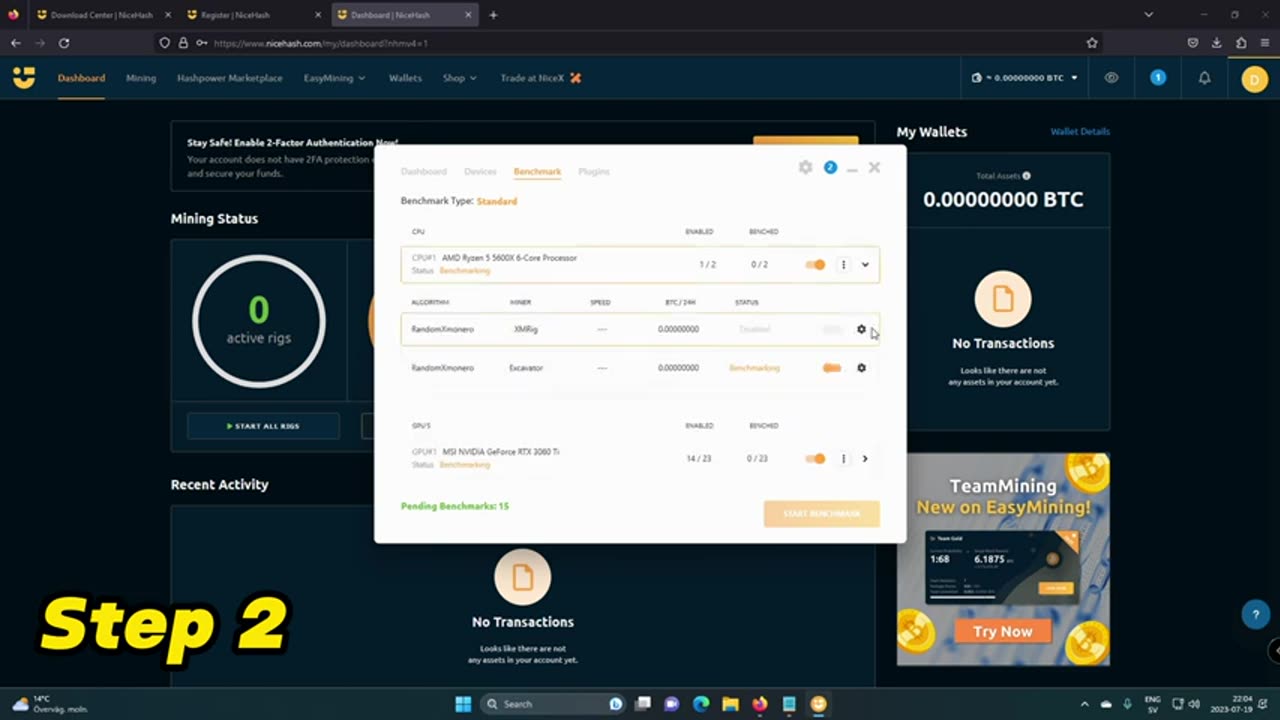Open Wallets in site navigation
1280x720 pixels.
pyautogui.click(x=405, y=78)
